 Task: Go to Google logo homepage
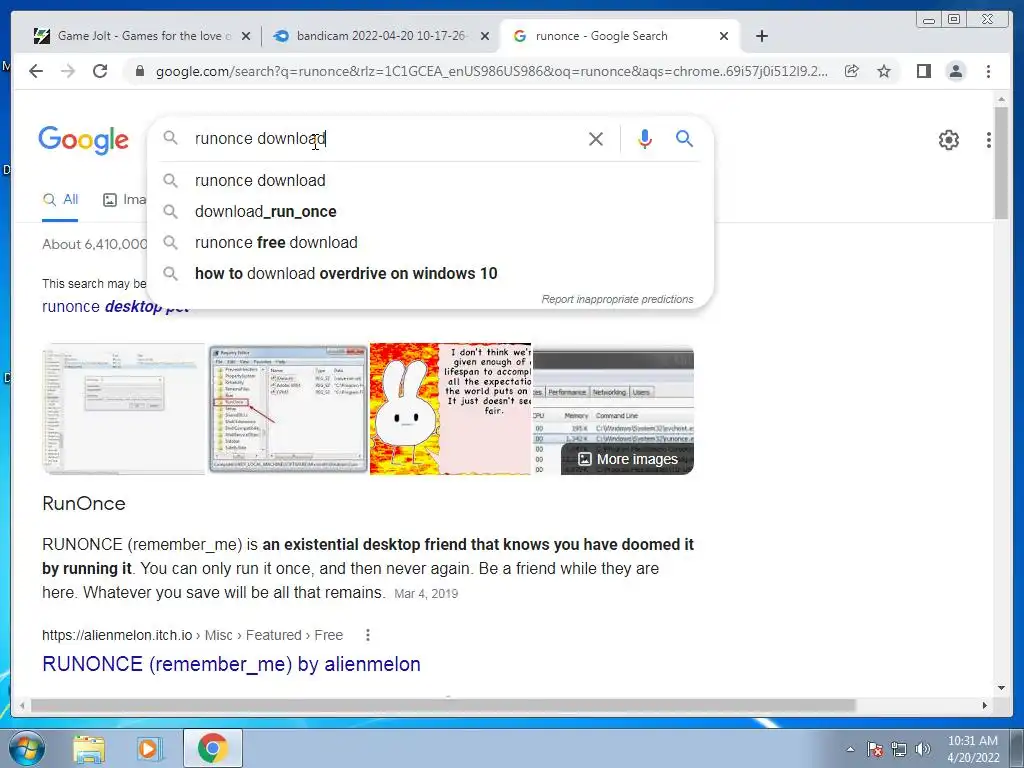tap(83, 140)
